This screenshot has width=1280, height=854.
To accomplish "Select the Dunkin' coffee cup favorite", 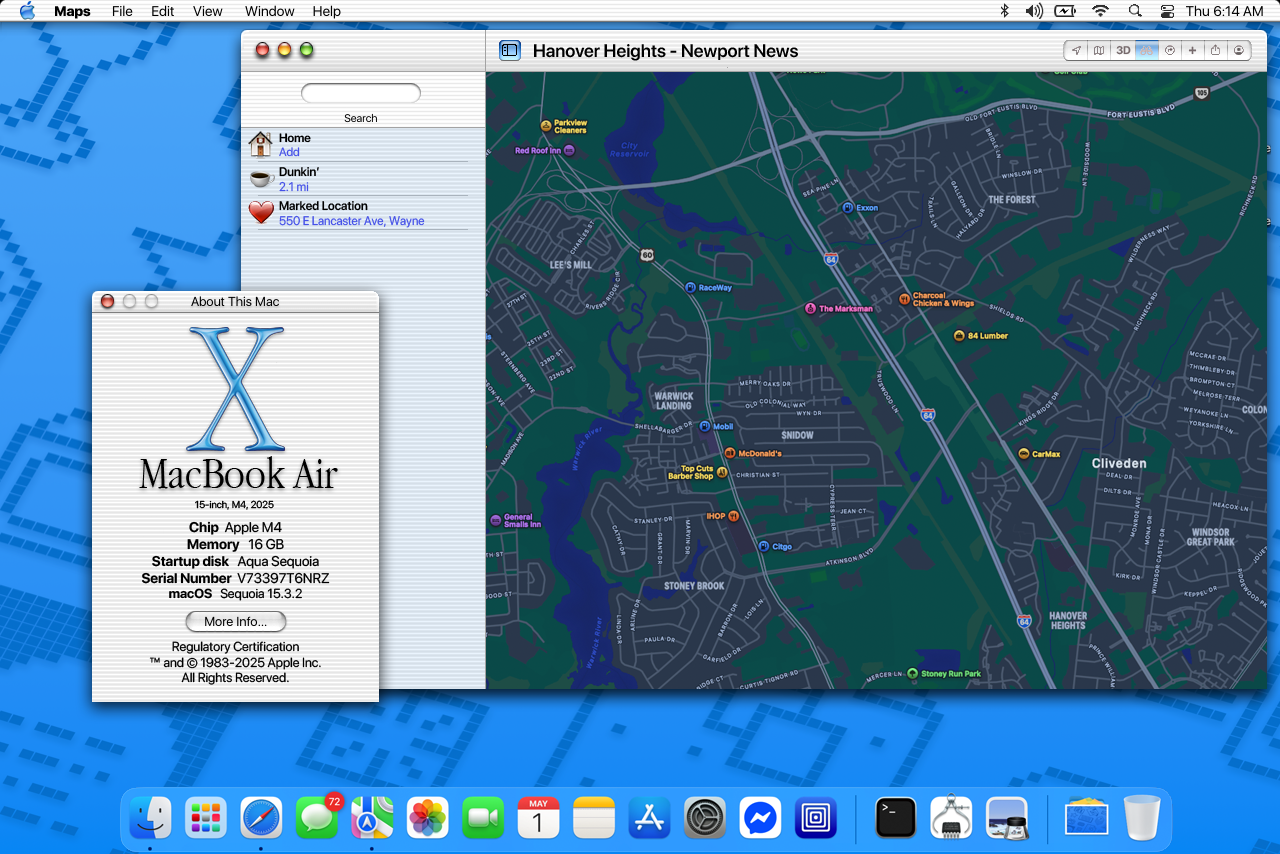I will click(x=261, y=179).
